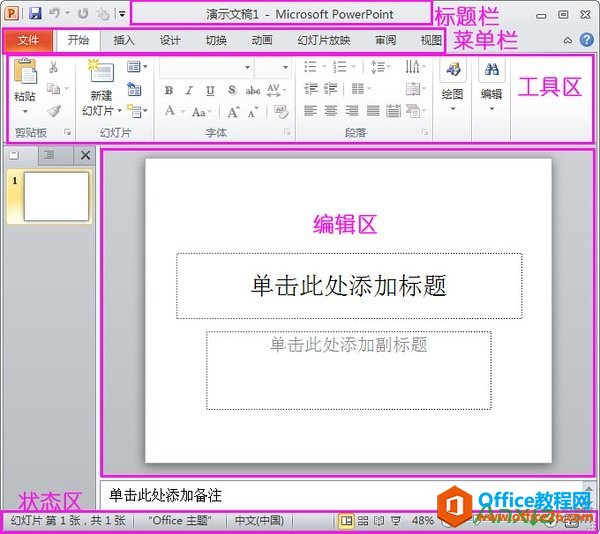Open the 幻灯片放映 ribbon tab
The height and width of the screenshot is (534, 600).
[324, 40]
